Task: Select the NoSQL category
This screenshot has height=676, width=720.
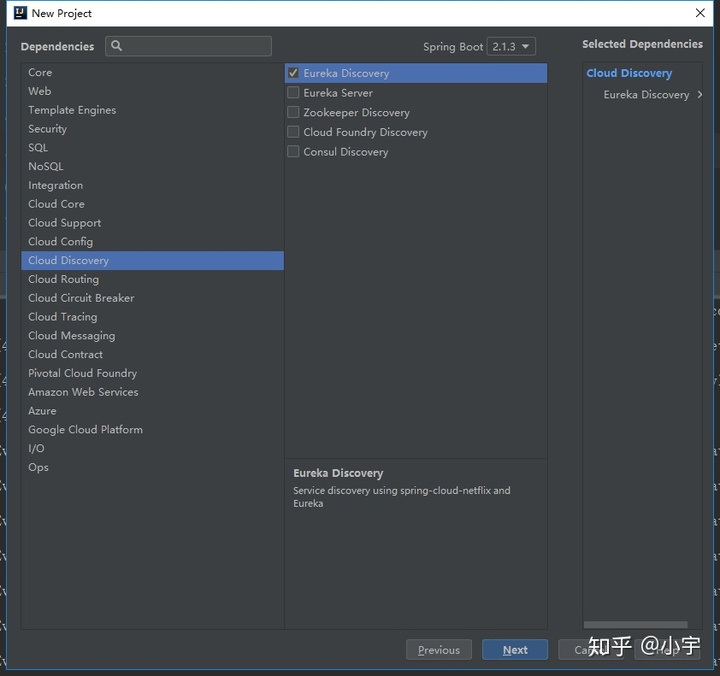Action: point(152,167)
